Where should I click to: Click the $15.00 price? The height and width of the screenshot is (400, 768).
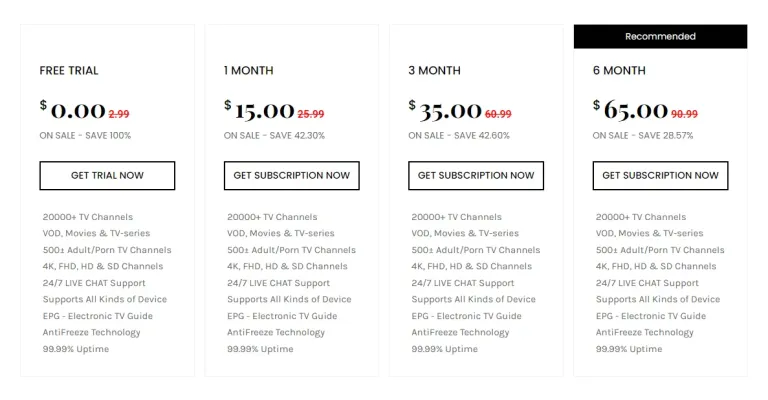(x=260, y=110)
